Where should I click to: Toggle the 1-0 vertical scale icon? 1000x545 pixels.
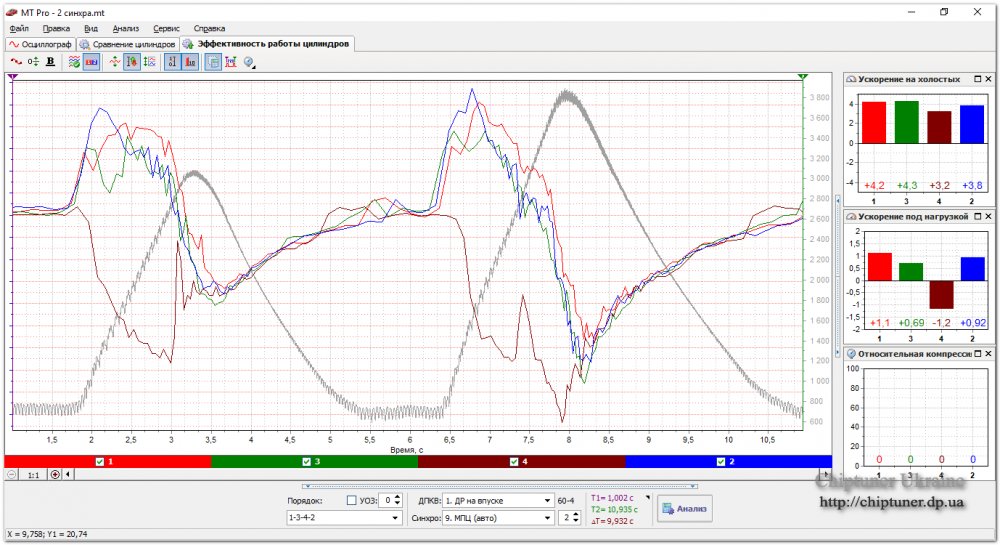click(172, 62)
